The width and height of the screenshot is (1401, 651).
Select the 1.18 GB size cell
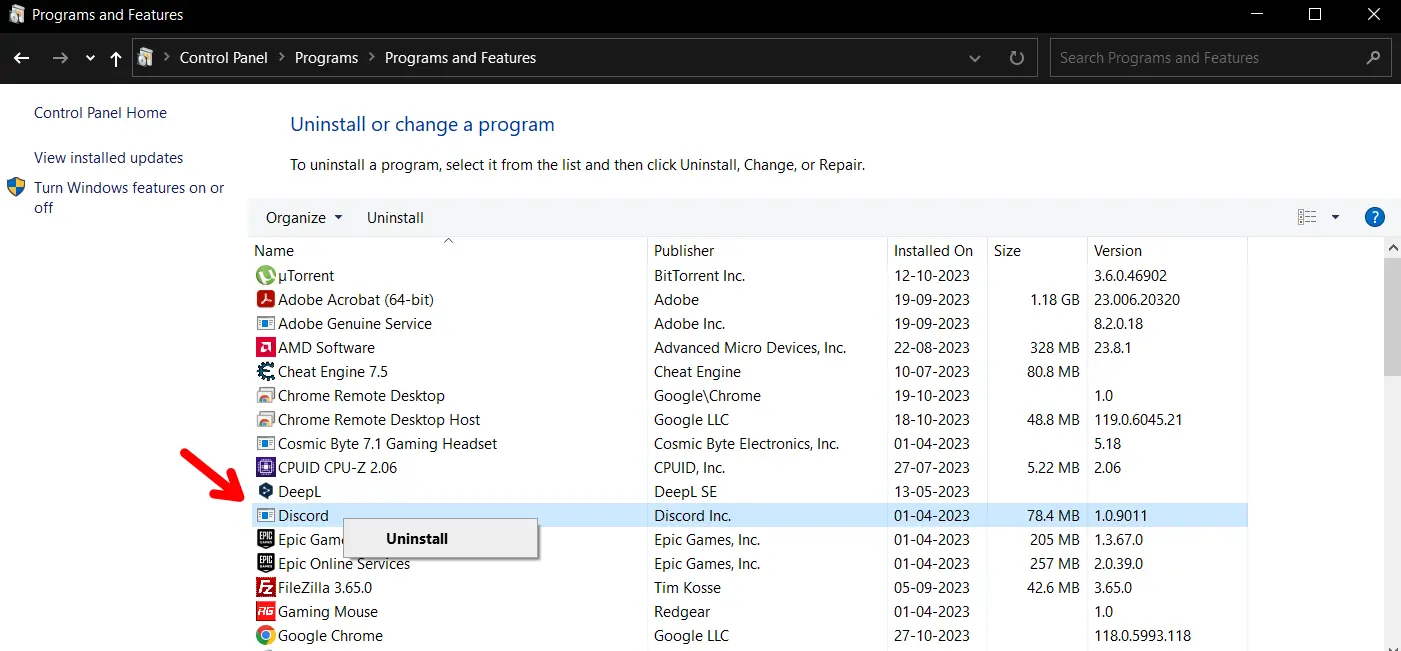[1054, 300]
